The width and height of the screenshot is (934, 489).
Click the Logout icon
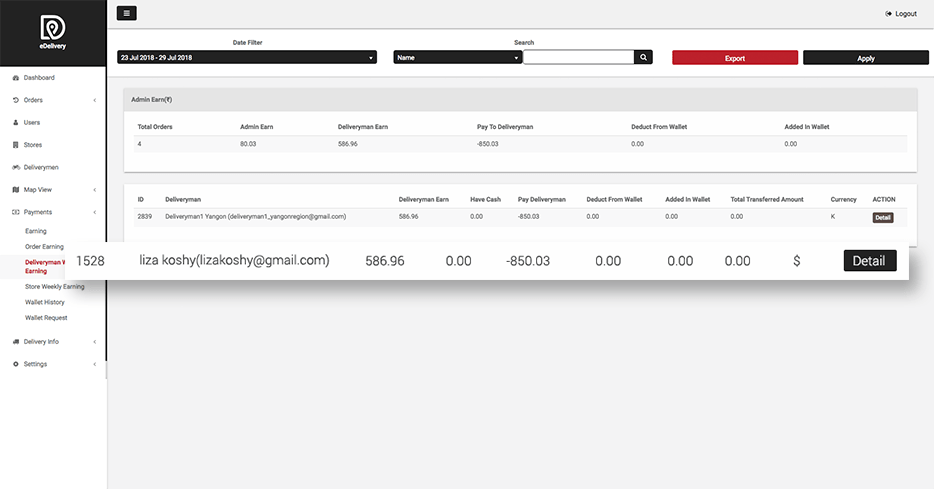(888, 14)
